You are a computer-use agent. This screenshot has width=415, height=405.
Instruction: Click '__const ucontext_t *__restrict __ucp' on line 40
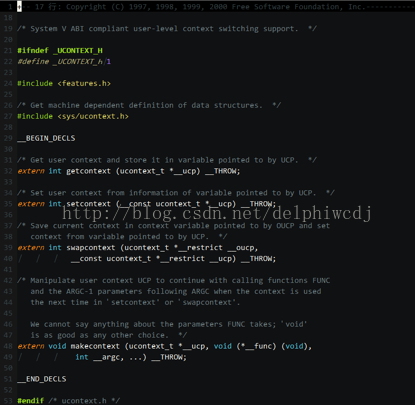153,259
